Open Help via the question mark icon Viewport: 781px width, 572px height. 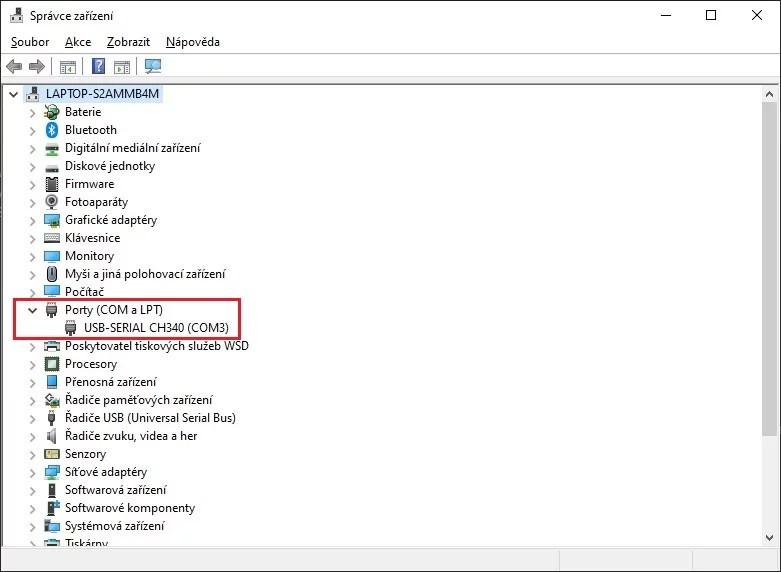99,66
